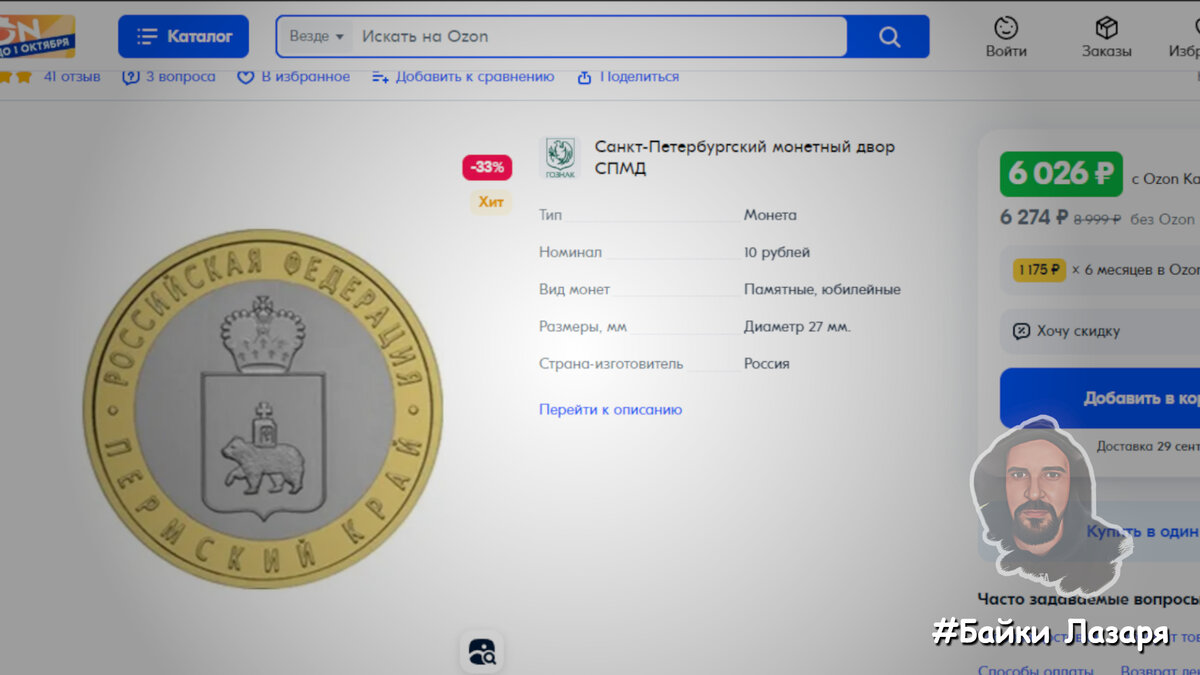The image size is (1200, 675).
Task: Toggle В избранное heart for this coin
Action: [245, 76]
